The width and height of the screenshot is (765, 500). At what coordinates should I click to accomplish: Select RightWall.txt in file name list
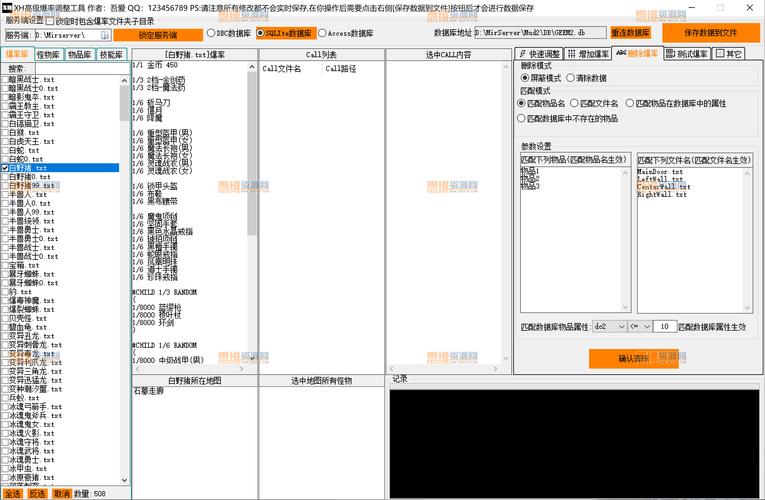tap(662, 194)
